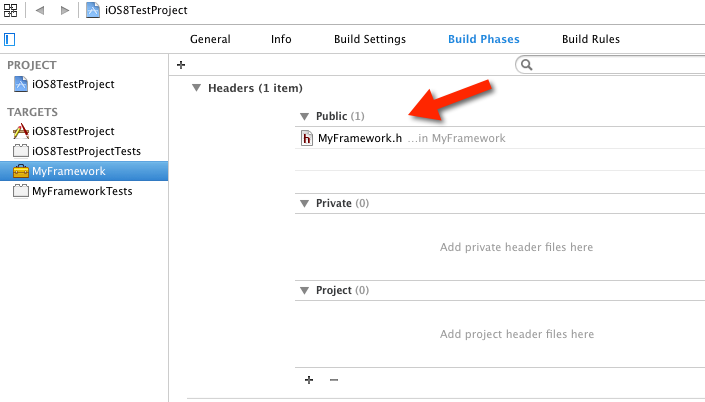Image resolution: width=705 pixels, height=402 pixels.
Task: Select the iOS8TestProjectTests target
Action: 86,151
